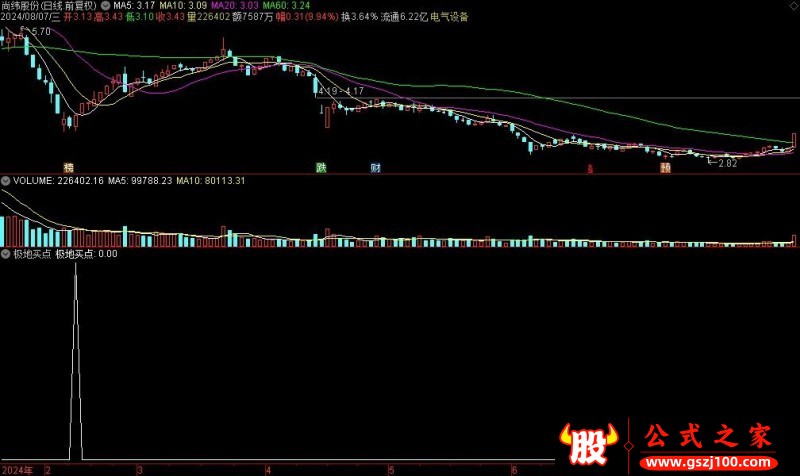This screenshot has width=800, height=476.
Task: Select the green MA60: 3.24 label
Action: (x=286, y=6)
